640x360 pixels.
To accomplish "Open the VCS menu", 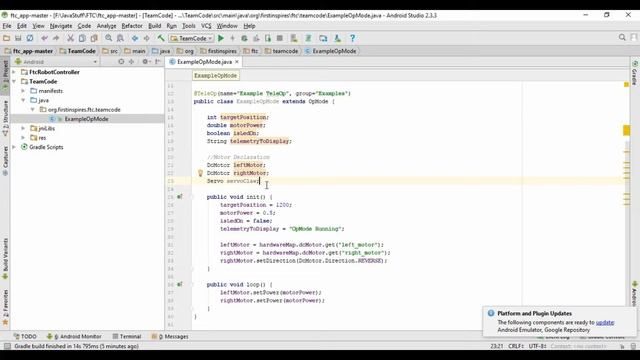I will click(x=206, y=26).
